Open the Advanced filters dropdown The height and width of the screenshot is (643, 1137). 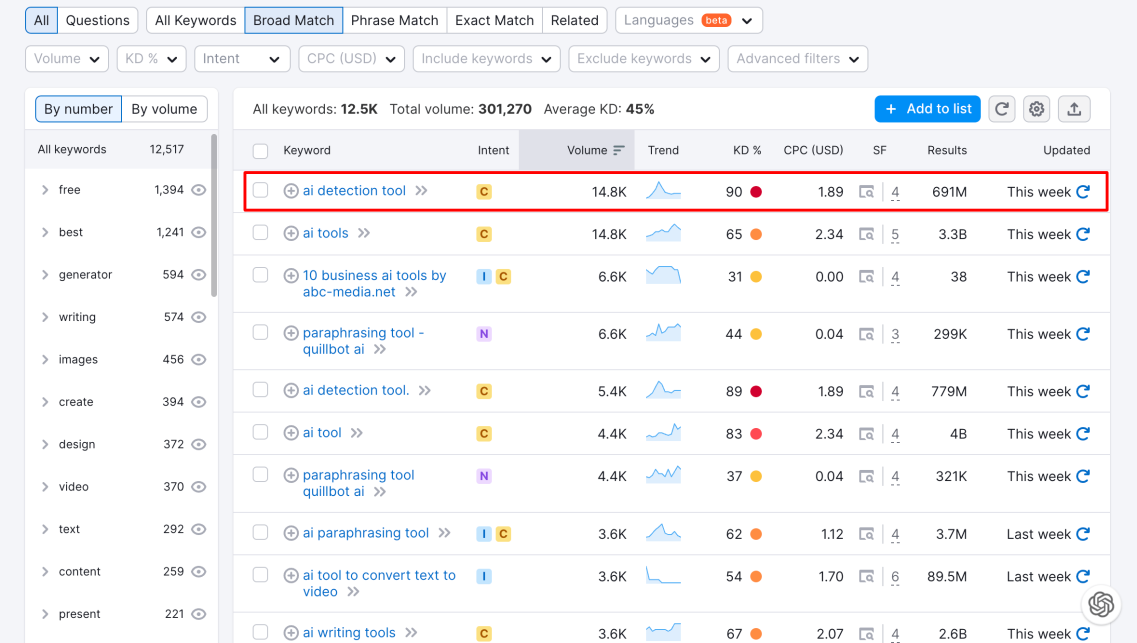pos(797,59)
